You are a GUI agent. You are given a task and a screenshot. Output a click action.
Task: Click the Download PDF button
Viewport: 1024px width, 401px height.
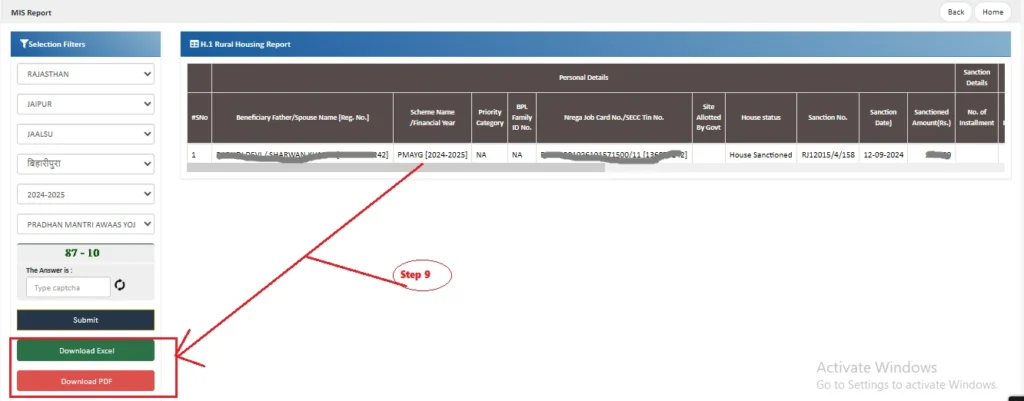(x=86, y=381)
